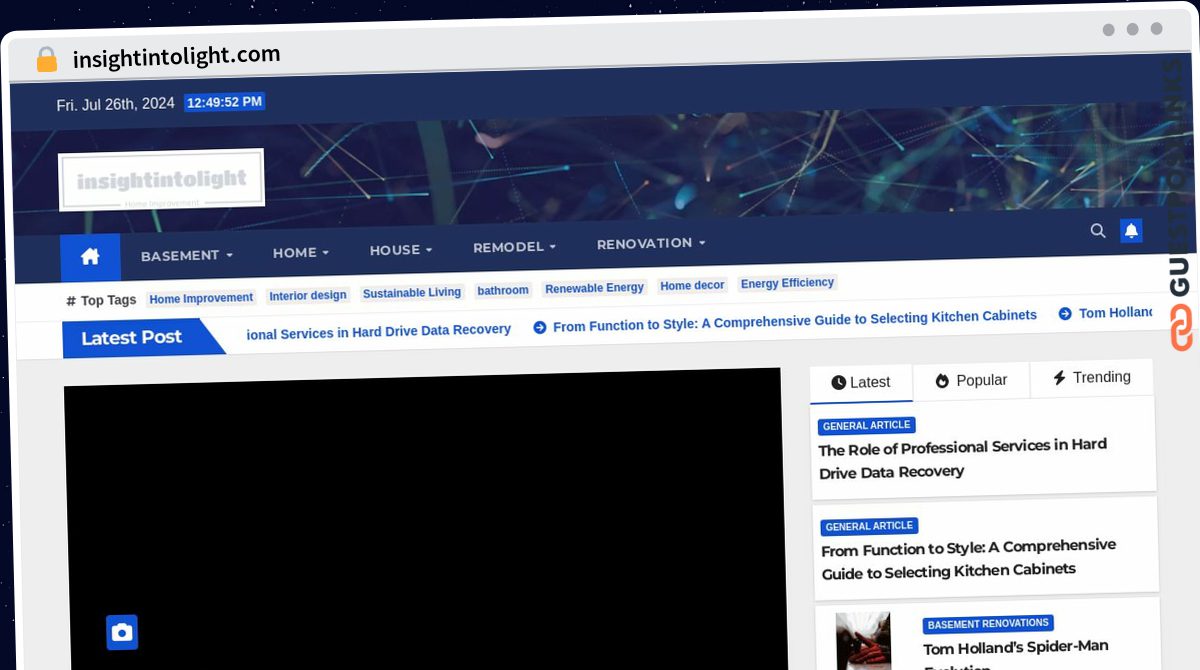Open the search magnifier icon
The image size is (1200, 670).
(1098, 231)
